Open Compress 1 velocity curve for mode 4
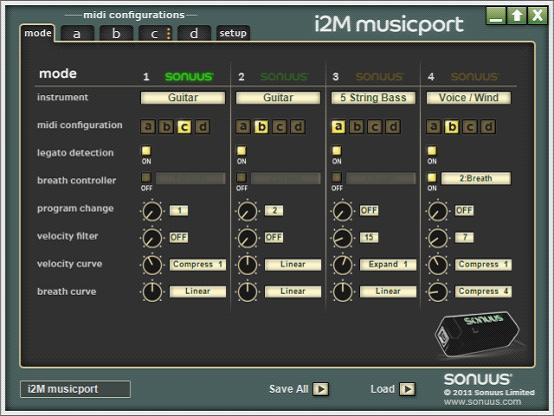Image resolution: width=554 pixels, height=416 pixels. [483, 264]
